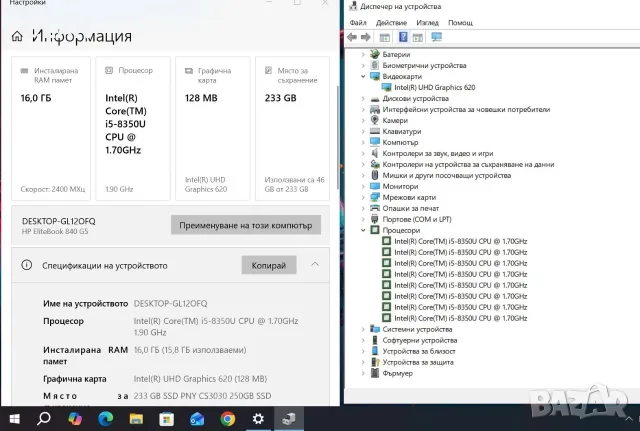Click the info icon beside Спецификации на устройството
Image resolution: width=640 pixels, height=431 pixels.
tap(27, 265)
